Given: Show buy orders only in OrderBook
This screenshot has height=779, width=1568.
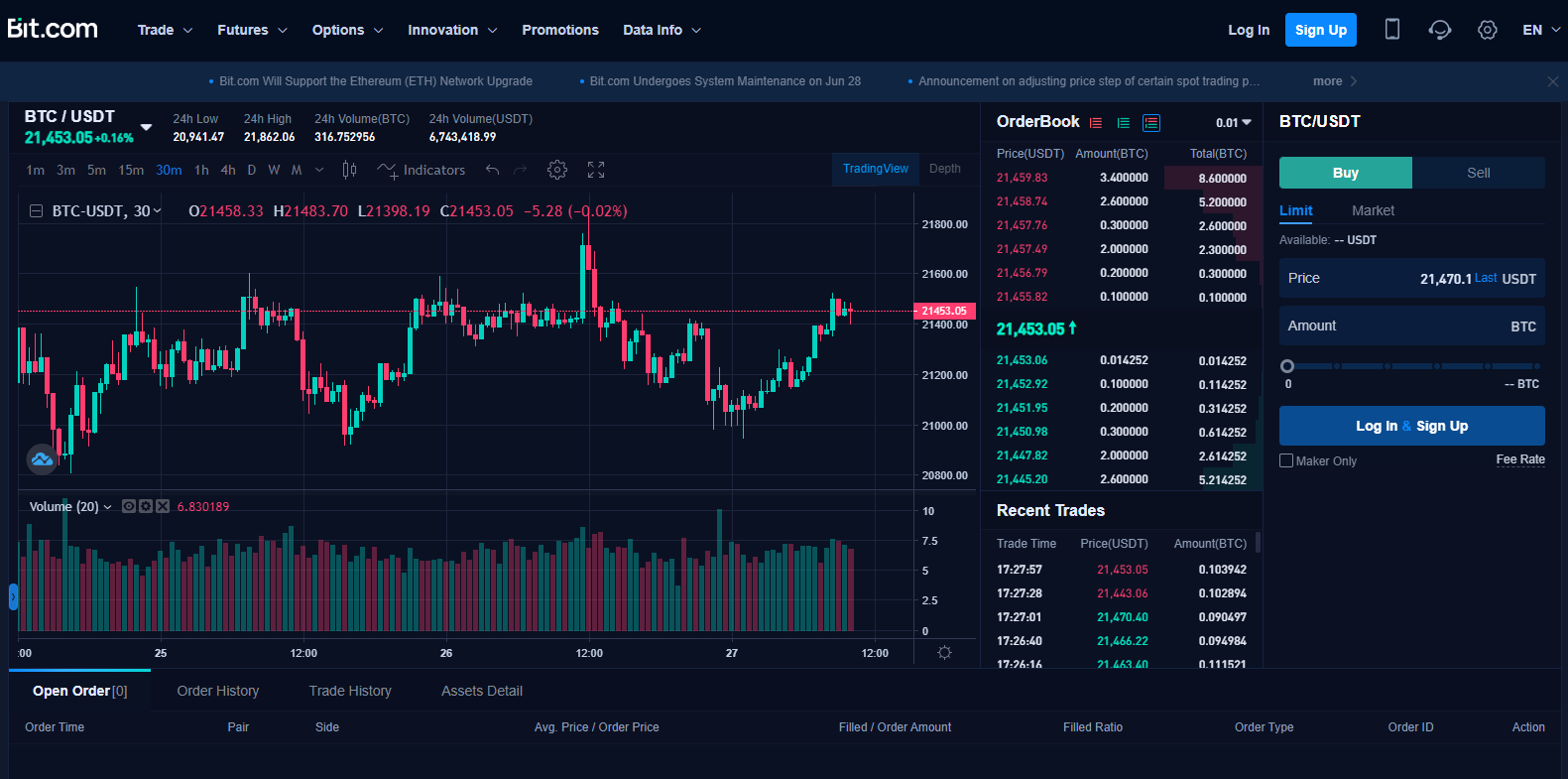Looking at the screenshot, I should point(1124,123).
